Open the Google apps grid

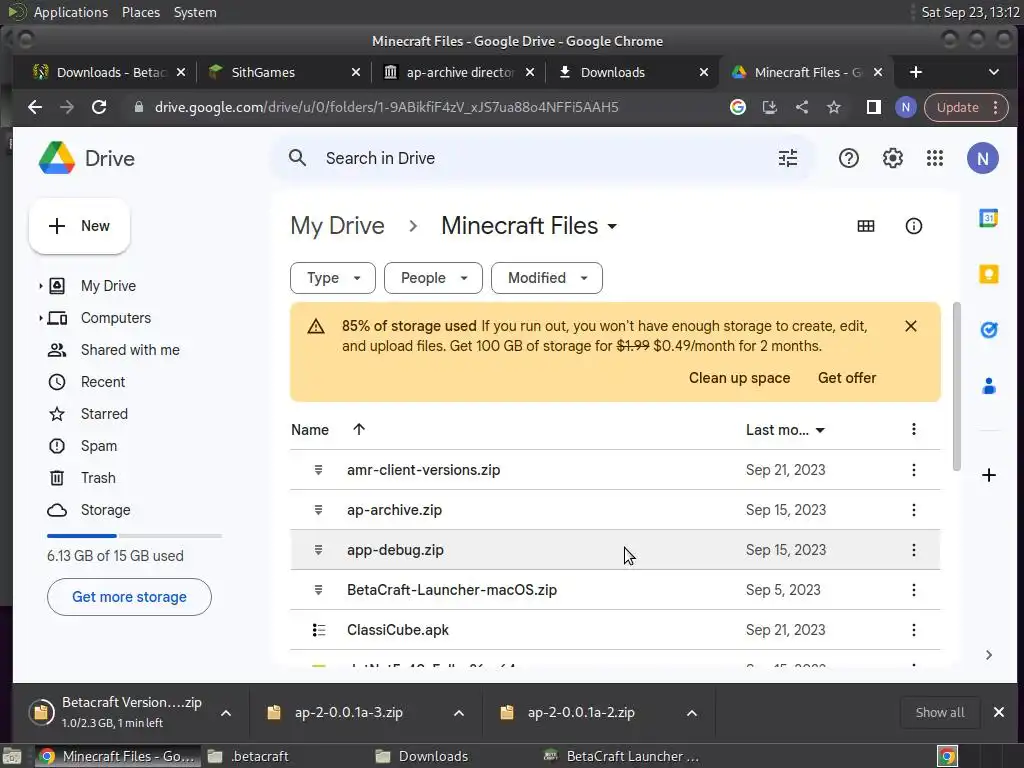[935, 158]
